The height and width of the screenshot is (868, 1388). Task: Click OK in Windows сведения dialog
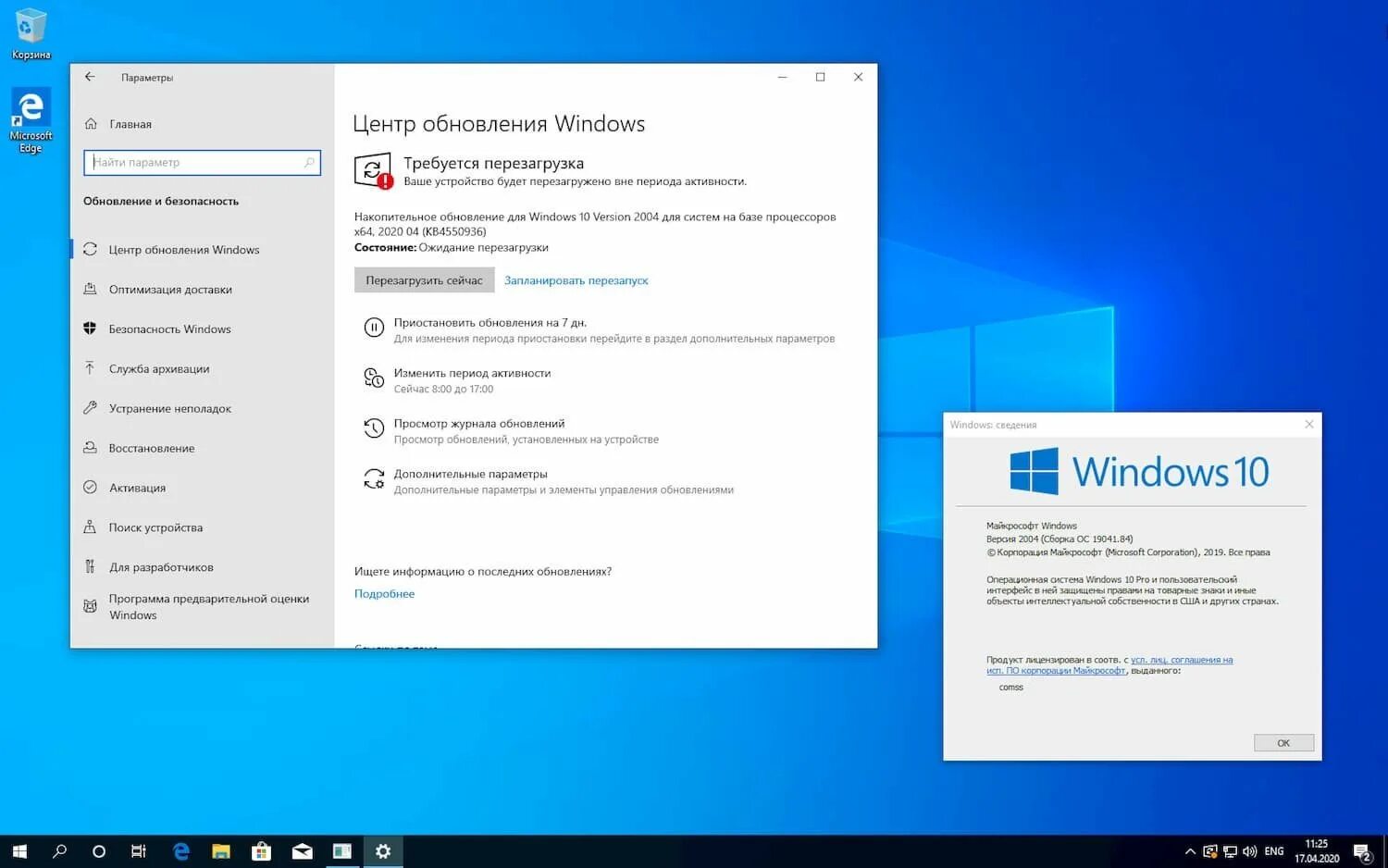(x=1283, y=743)
